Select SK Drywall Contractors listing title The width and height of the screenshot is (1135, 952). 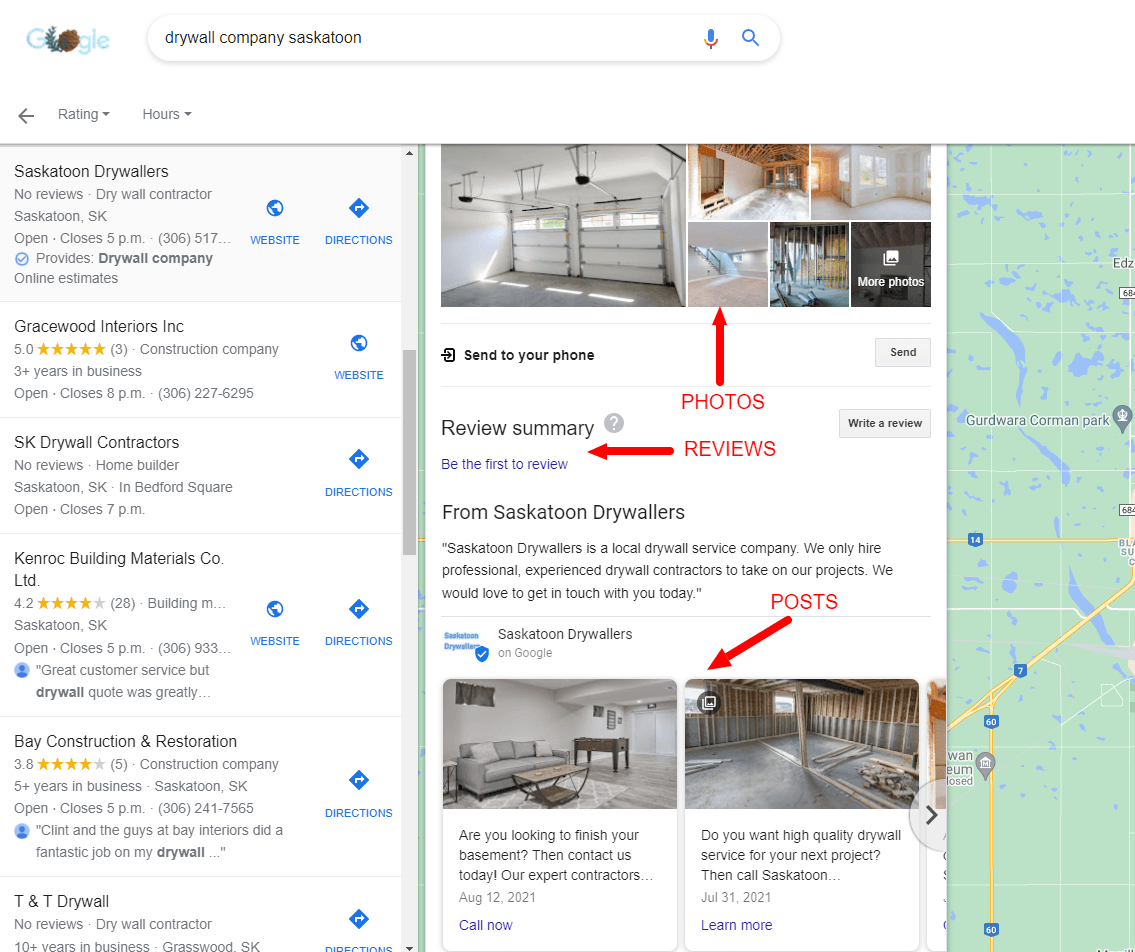96,442
